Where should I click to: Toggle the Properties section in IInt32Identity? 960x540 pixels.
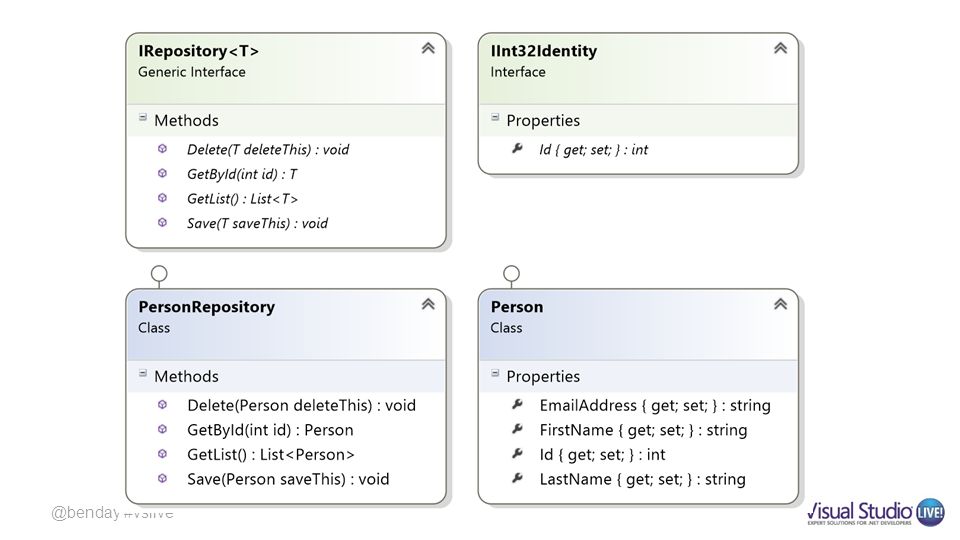tap(495, 118)
